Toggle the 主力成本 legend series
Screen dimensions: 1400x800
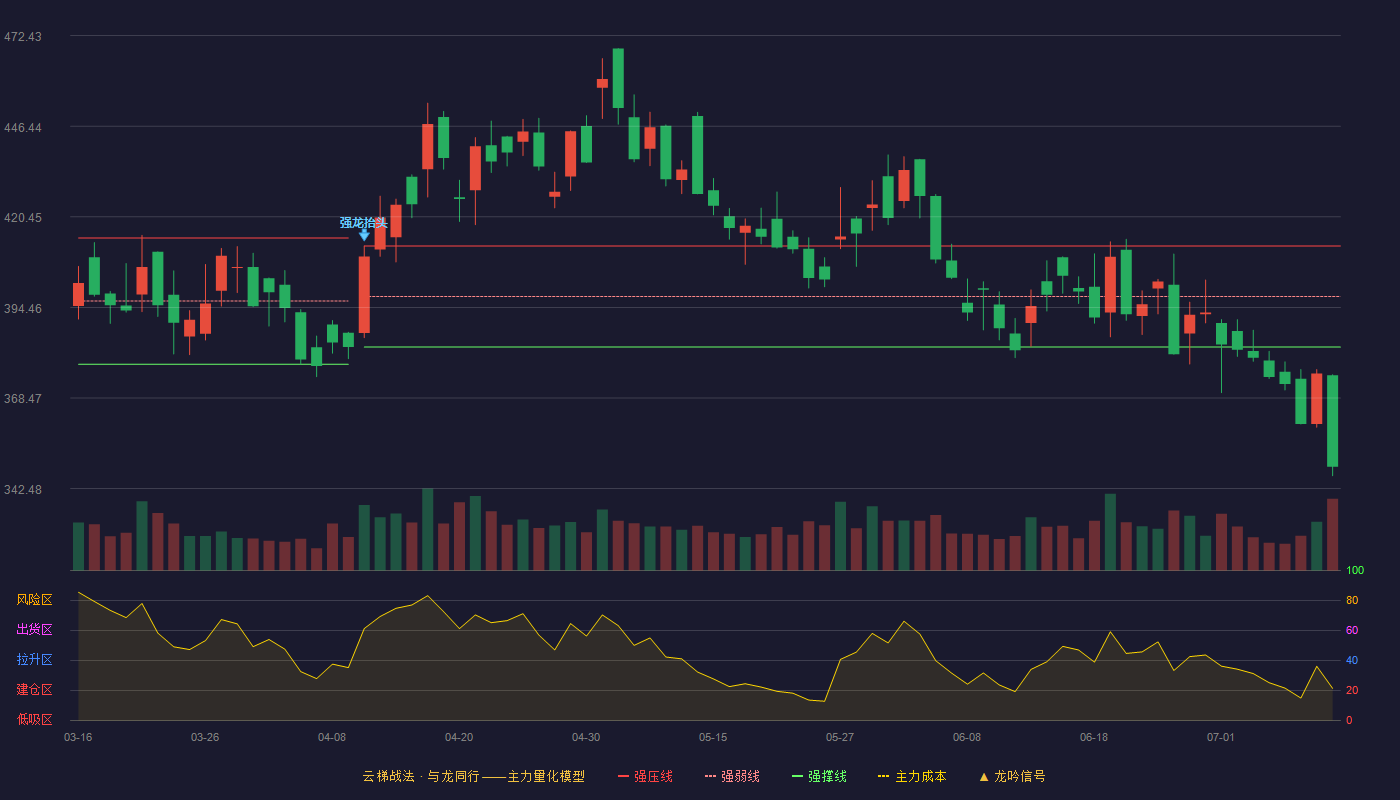pyautogui.click(x=912, y=776)
